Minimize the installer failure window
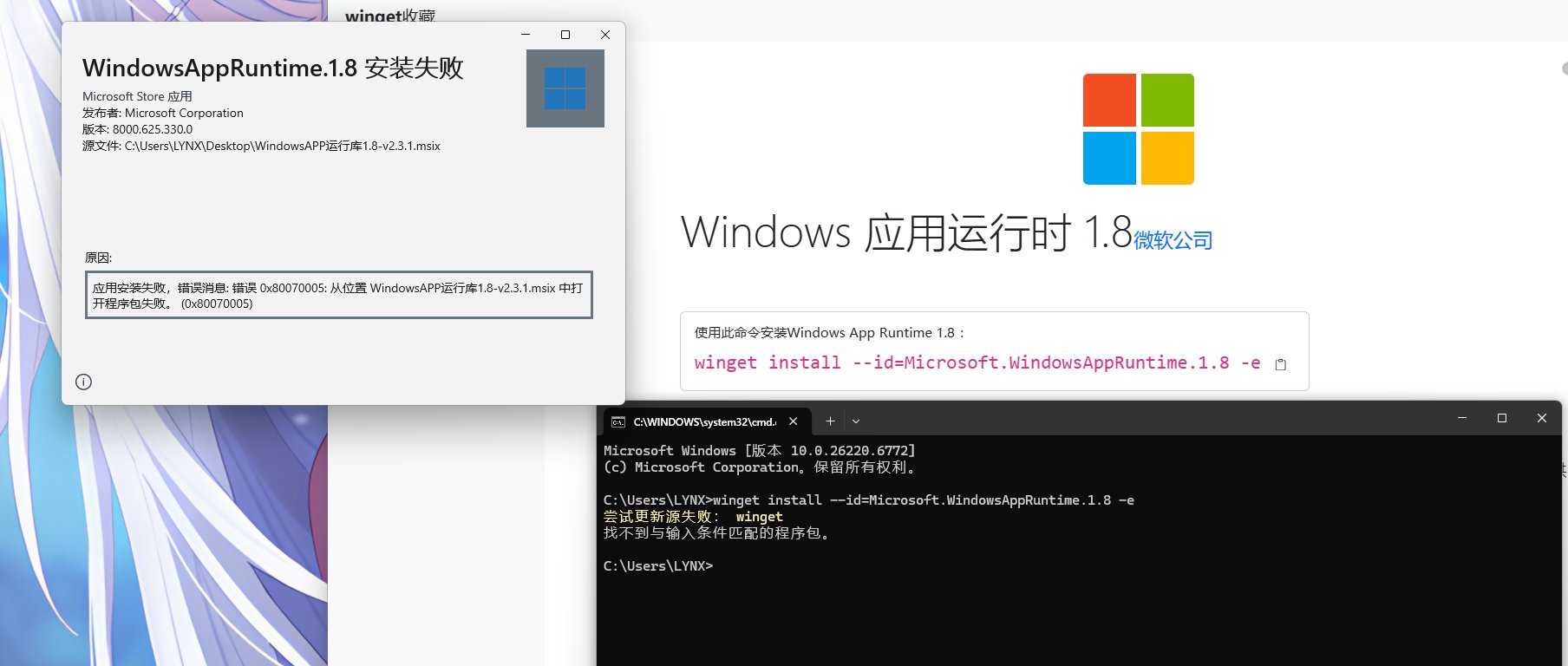 click(526, 35)
